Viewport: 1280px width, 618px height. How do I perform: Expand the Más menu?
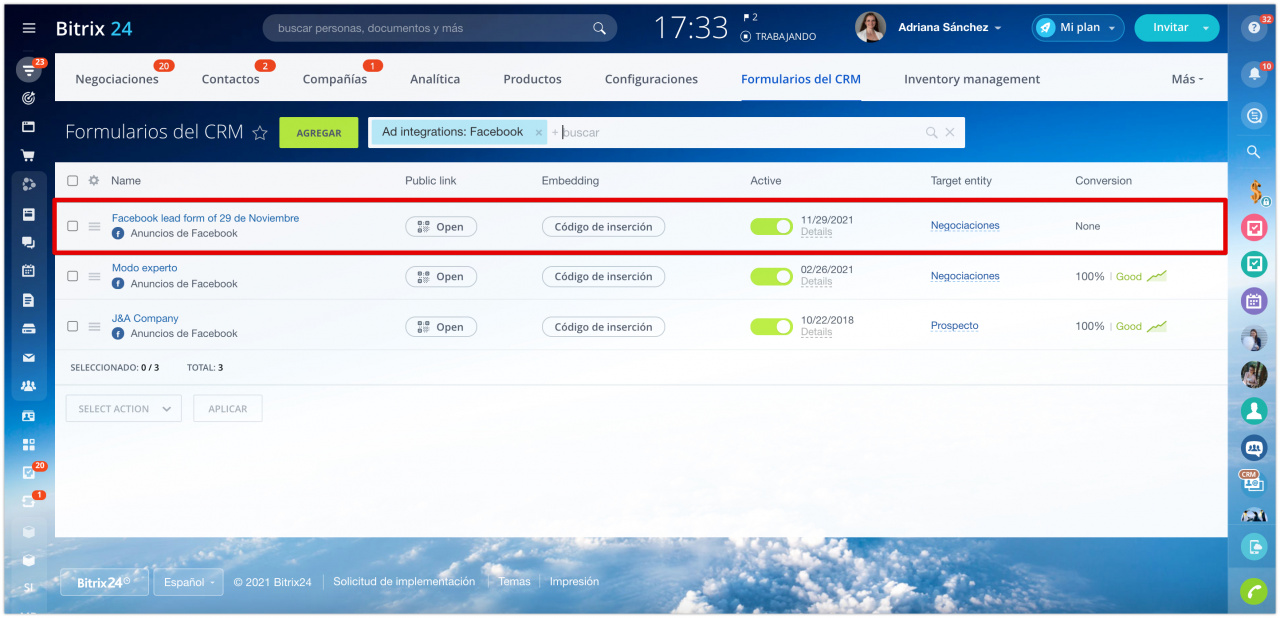tap(1187, 79)
